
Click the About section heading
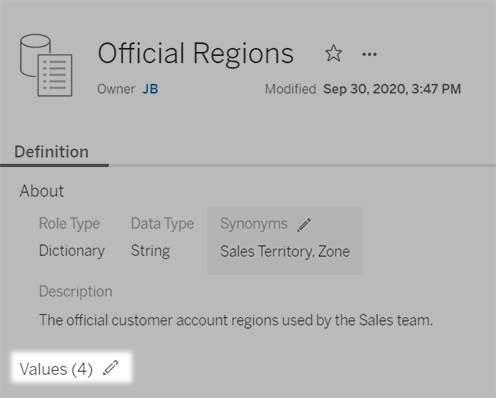coord(42,191)
